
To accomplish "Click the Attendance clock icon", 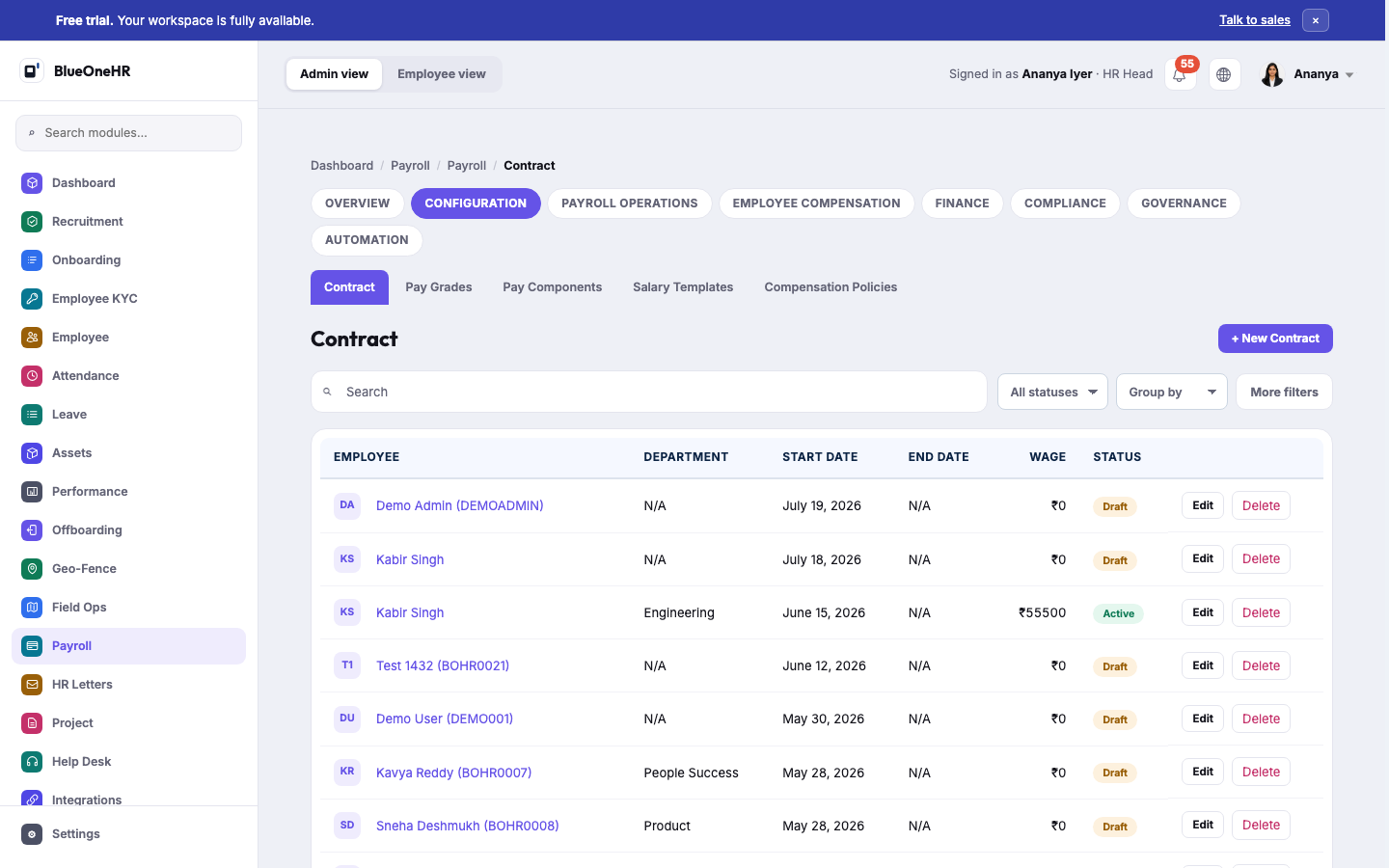I will [x=32, y=376].
